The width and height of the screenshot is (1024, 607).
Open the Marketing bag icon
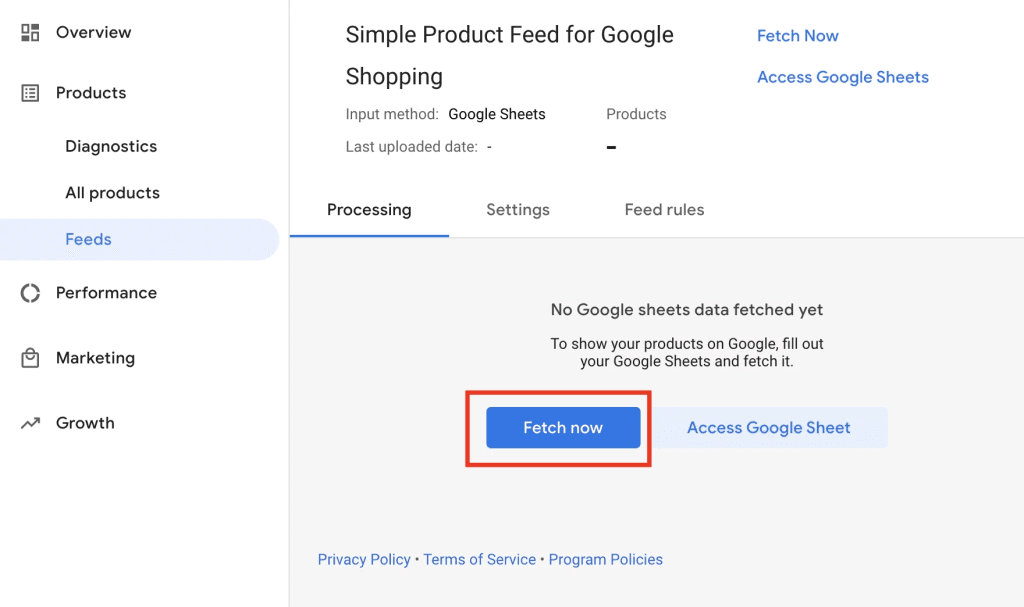[28, 357]
